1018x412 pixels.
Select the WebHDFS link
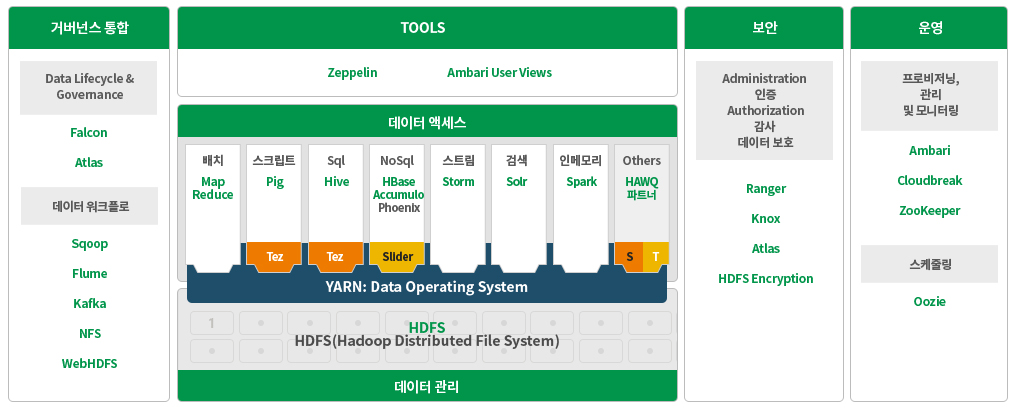click(x=89, y=364)
